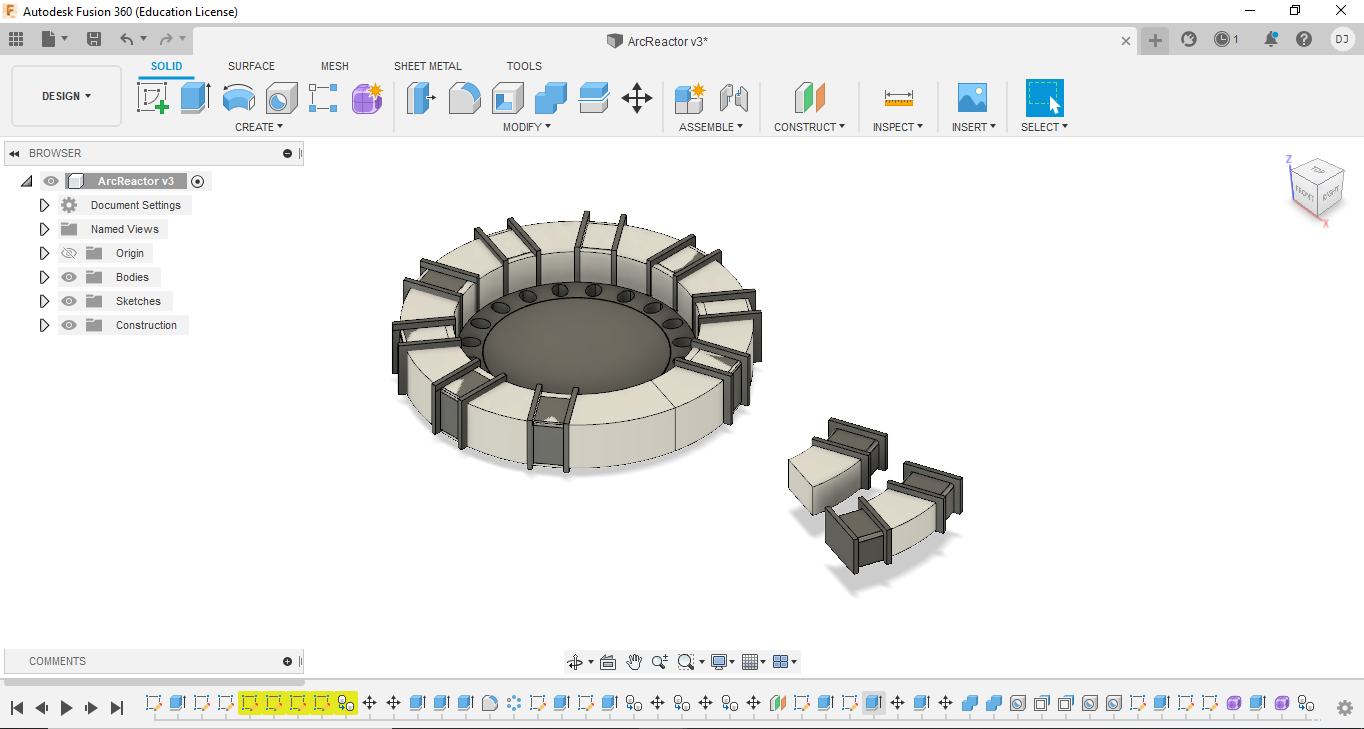Expand Document Settings in the browser
1364x729 pixels.
click(44, 205)
